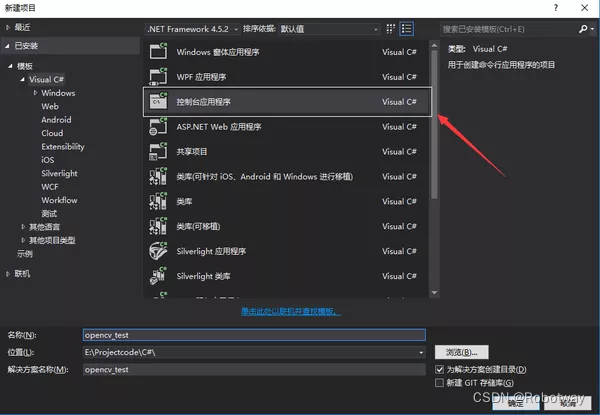Expand the Windows tree node
Viewport: 600px width, 415px height.
coord(35,93)
